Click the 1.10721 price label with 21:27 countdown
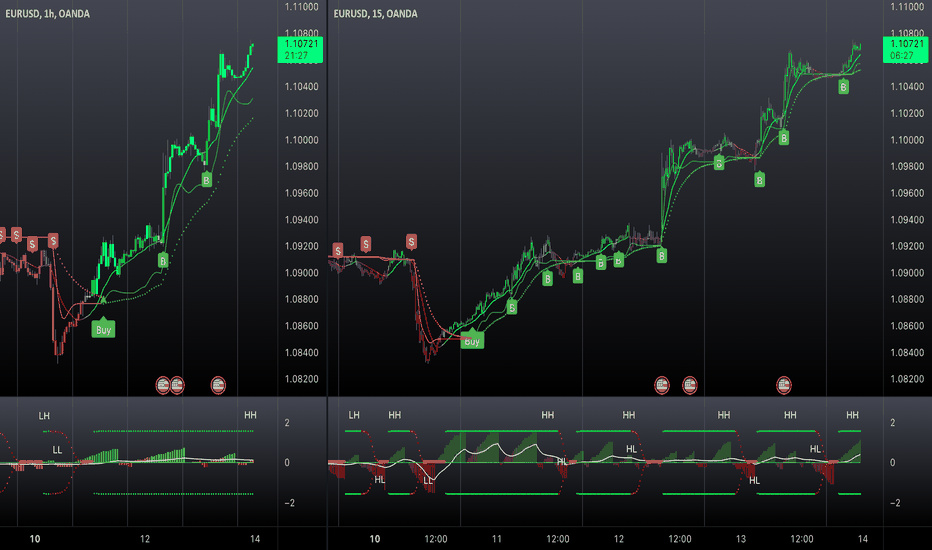Viewport: 932px width, 550px height. click(x=300, y=49)
